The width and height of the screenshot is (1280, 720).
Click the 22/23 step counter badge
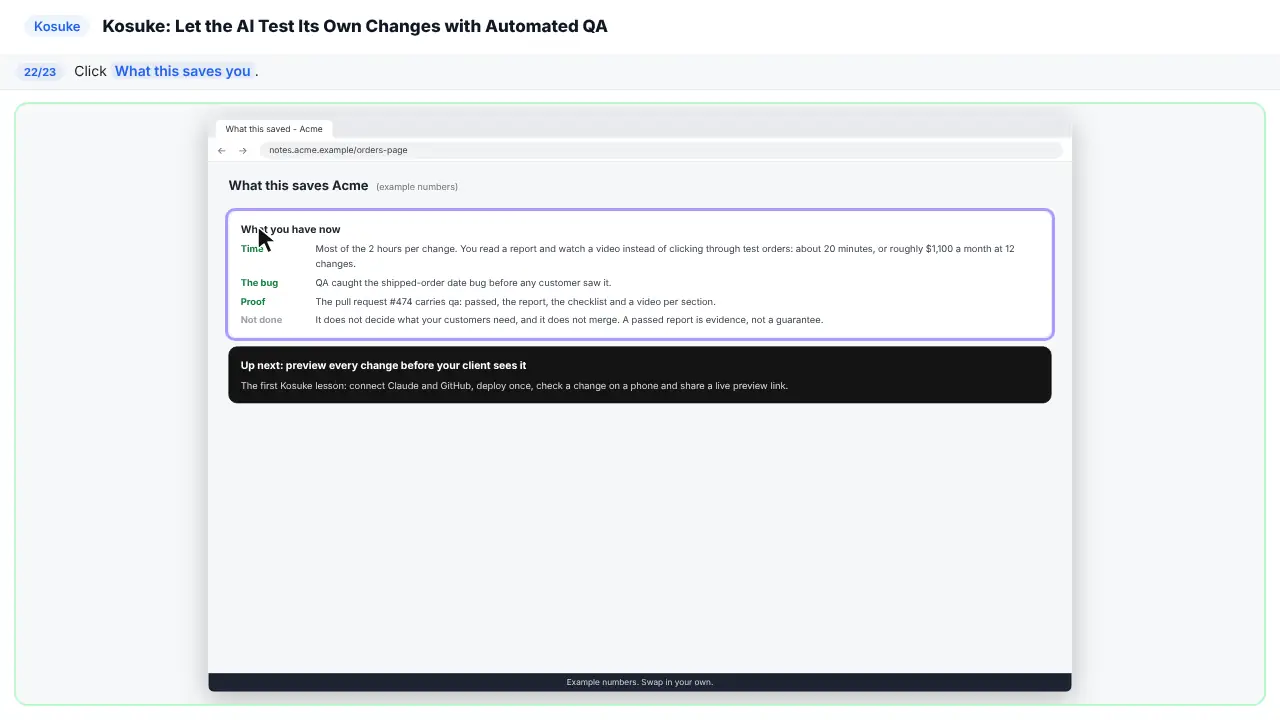coord(40,72)
